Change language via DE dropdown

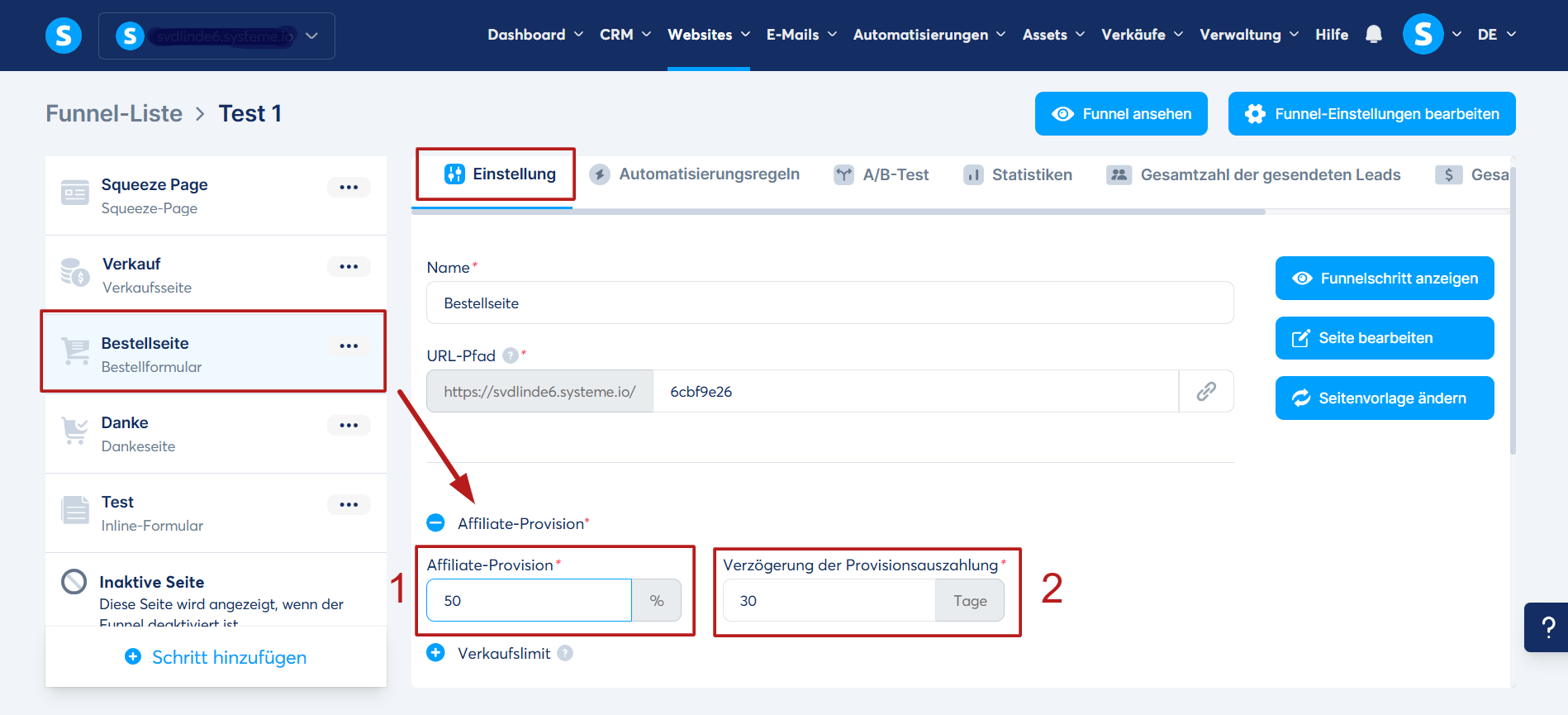[1496, 35]
